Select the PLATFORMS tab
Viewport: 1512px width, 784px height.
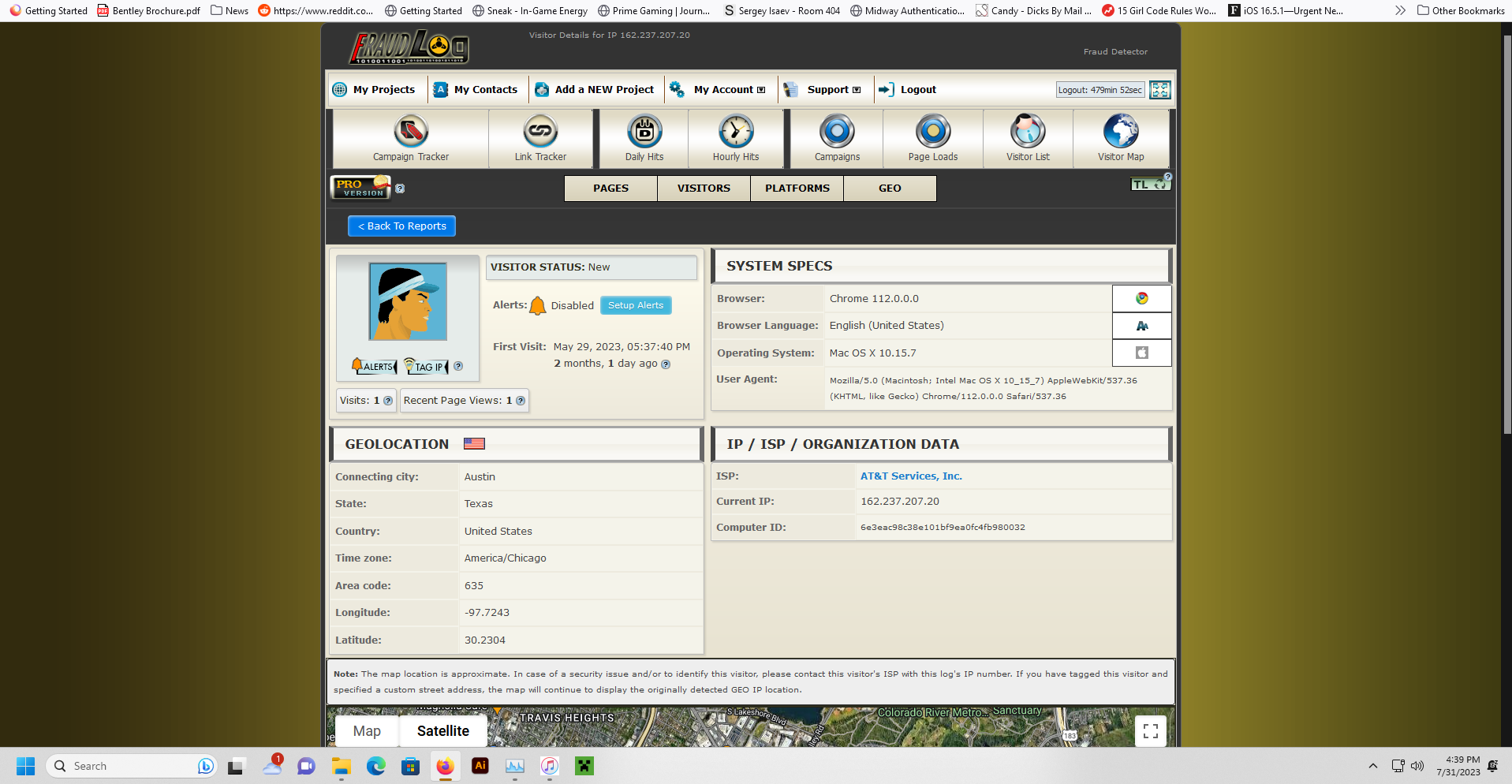(797, 189)
